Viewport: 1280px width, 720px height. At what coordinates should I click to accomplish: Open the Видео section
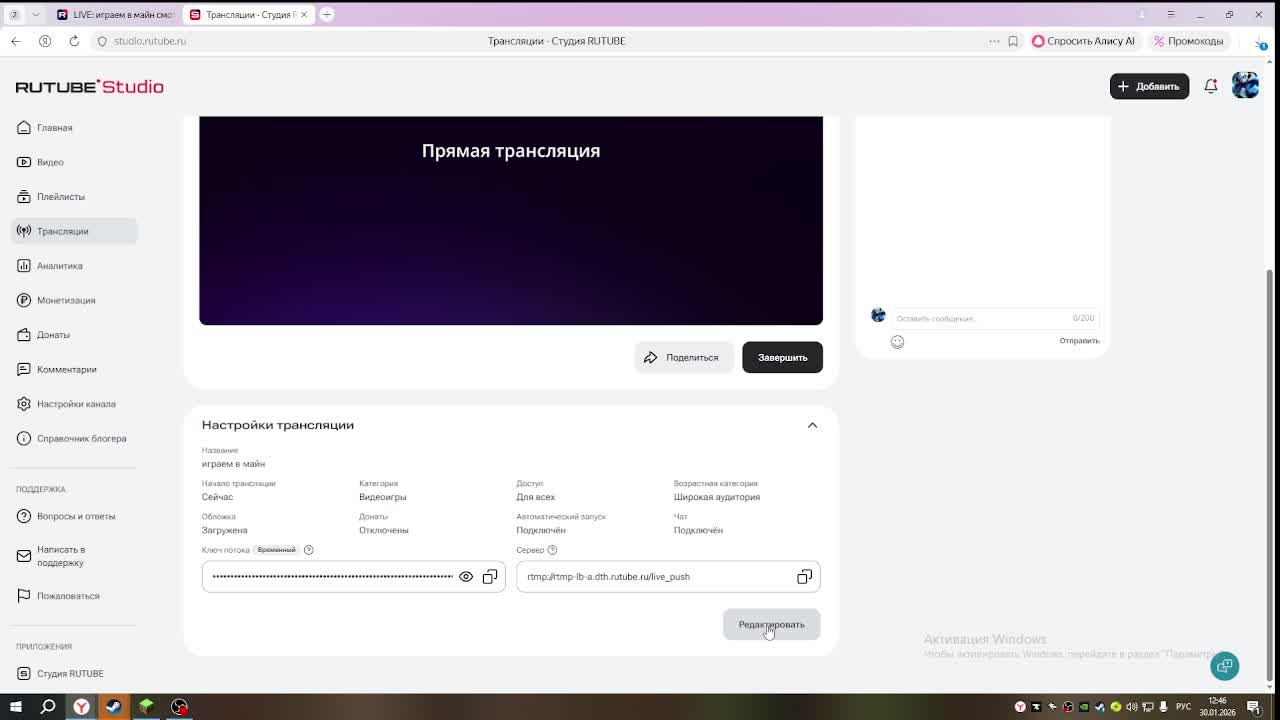(x=50, y=162)
